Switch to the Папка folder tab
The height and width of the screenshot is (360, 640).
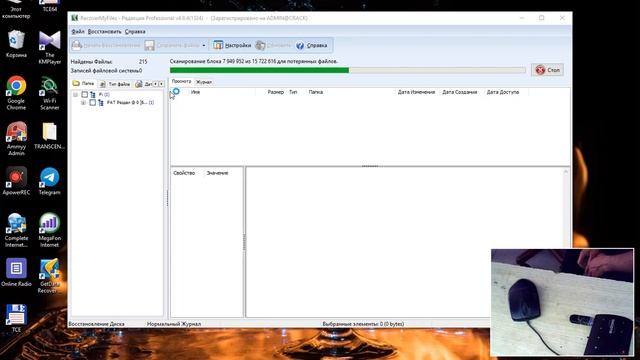[x=83, y=83]
